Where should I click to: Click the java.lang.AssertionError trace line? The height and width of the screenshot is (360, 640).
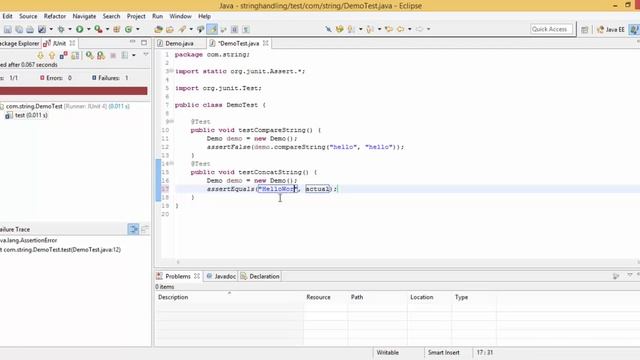coord(29,240)
